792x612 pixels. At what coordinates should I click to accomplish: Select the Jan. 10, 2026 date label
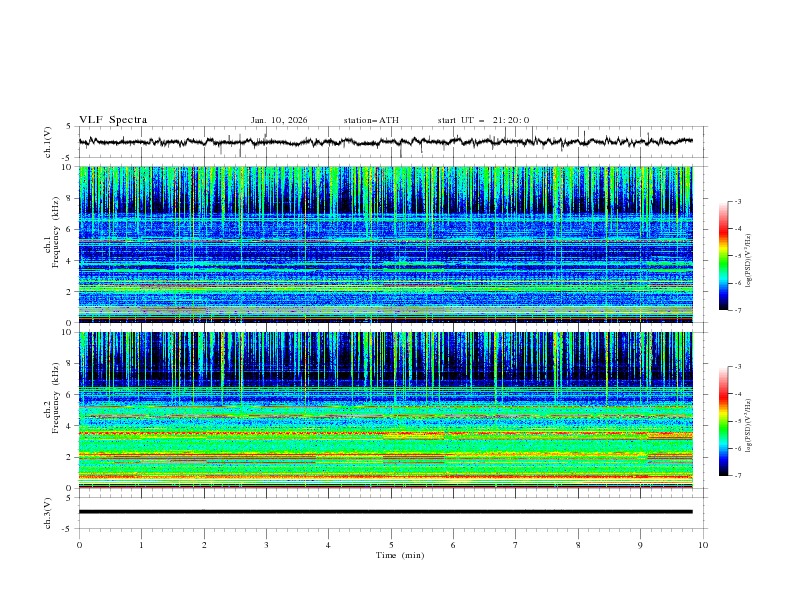(279, 120)
